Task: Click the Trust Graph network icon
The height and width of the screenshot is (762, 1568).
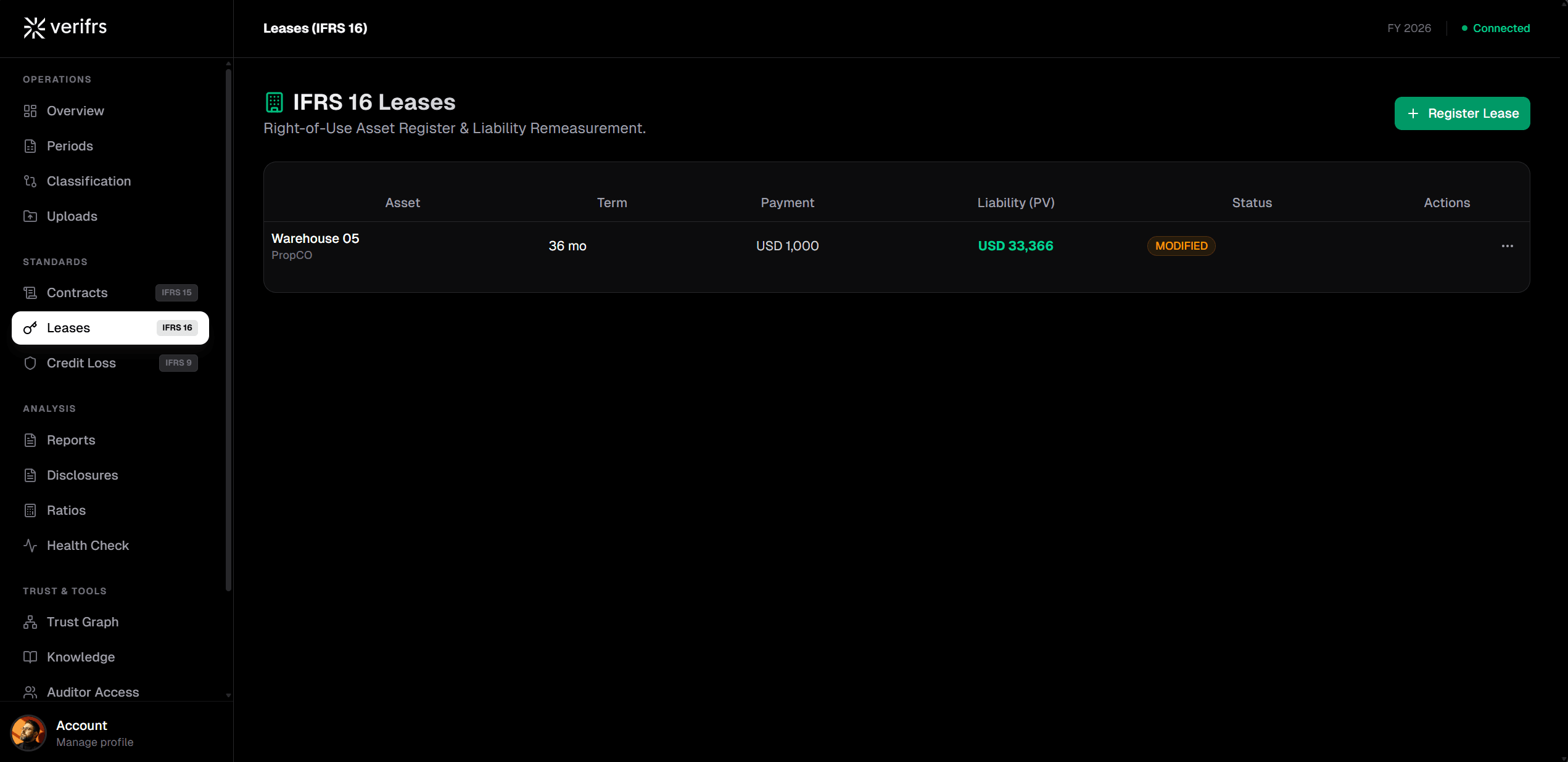Action: click(30, 622)
